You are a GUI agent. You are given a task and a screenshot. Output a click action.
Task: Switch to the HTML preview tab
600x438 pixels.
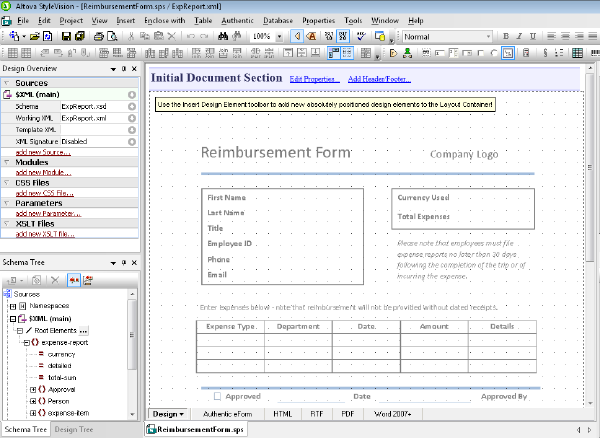click(282, 413)
